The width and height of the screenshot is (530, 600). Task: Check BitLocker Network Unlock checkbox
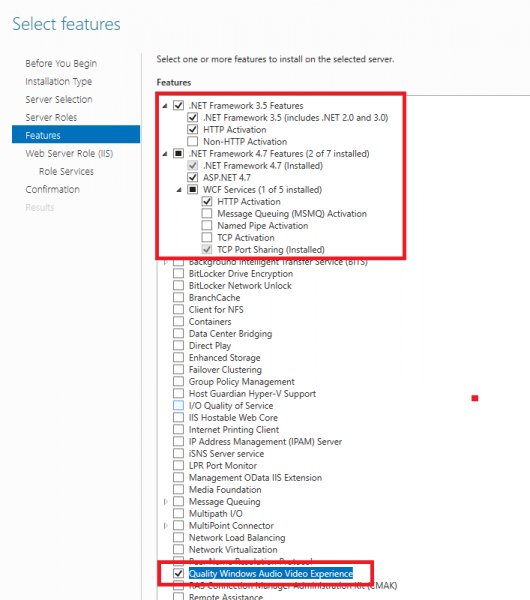coord(178,285)
